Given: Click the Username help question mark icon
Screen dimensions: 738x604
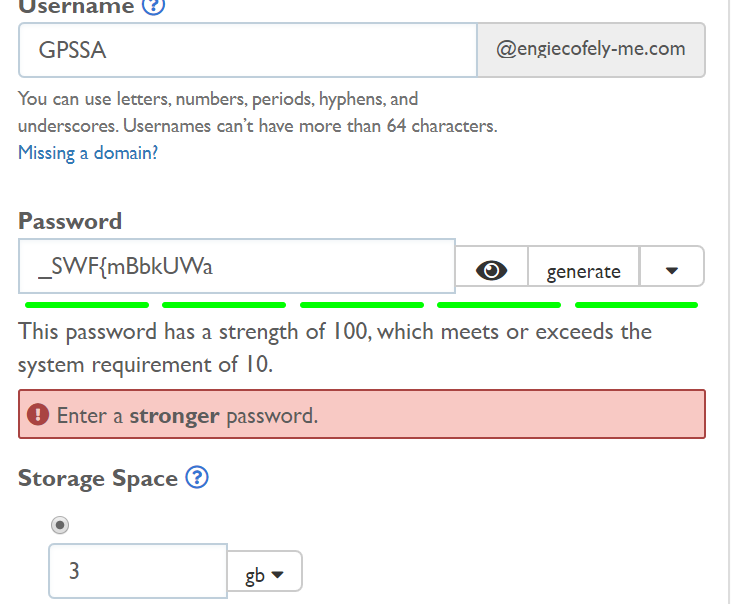Looking at the screenshot, I should tap(153, 6).
